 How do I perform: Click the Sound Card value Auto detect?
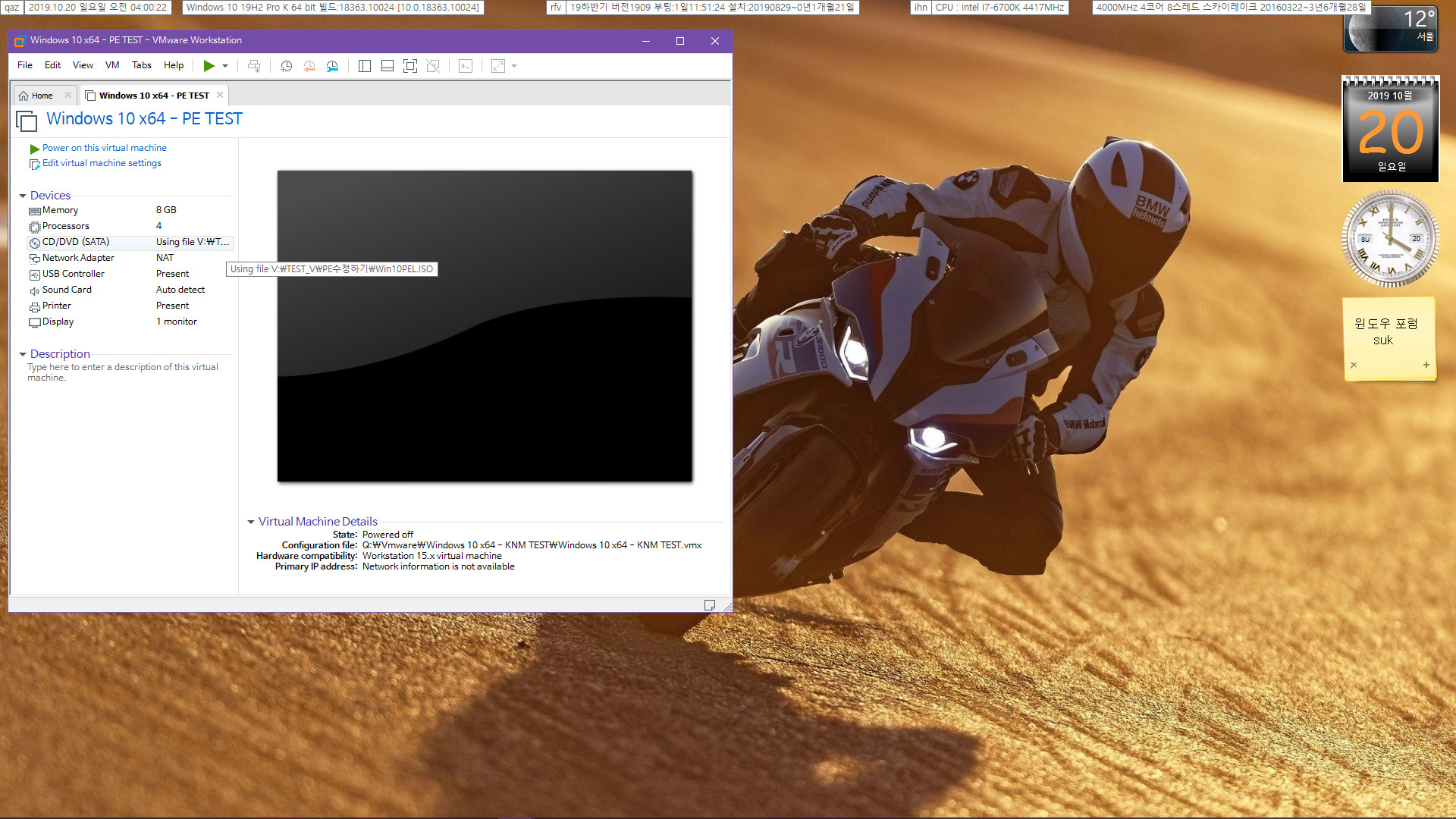180,290
